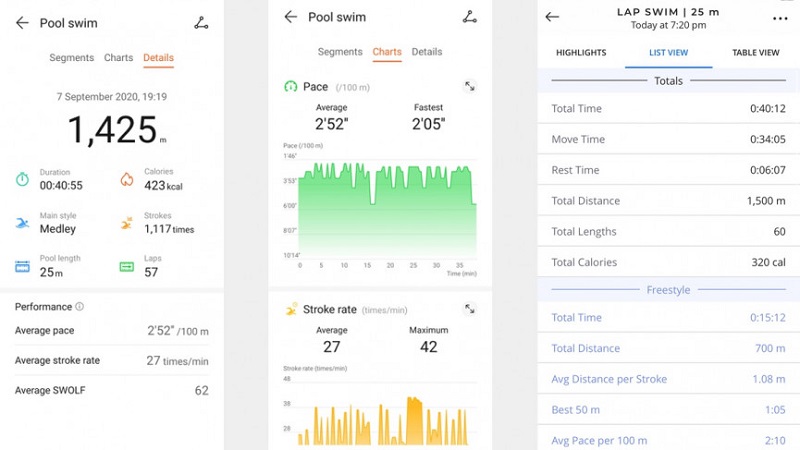Screen dimensions: 800x450
Task: Tap the Best 50 m row
Action: pos(668,409)
